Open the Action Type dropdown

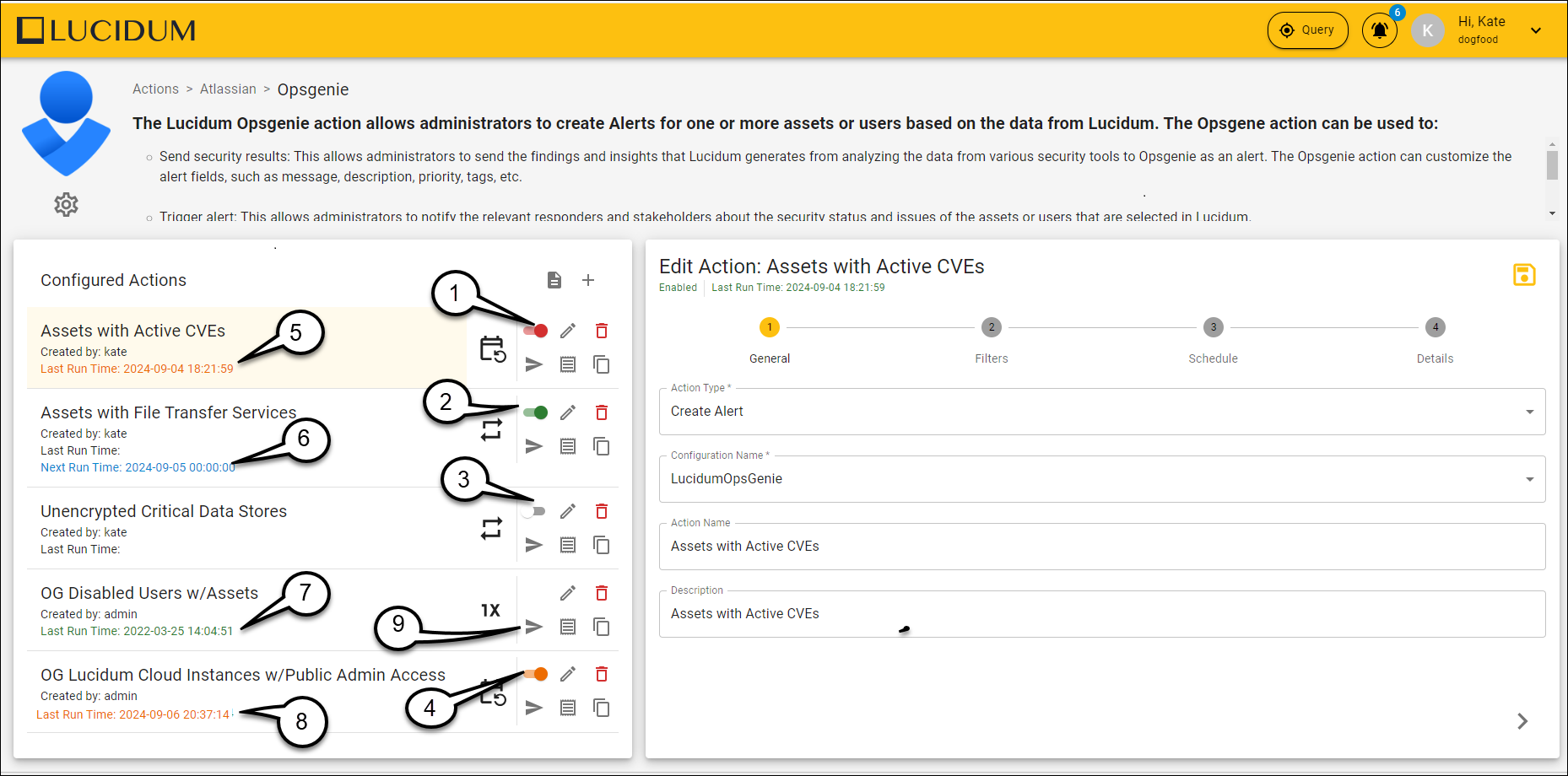pos(1102,412)
